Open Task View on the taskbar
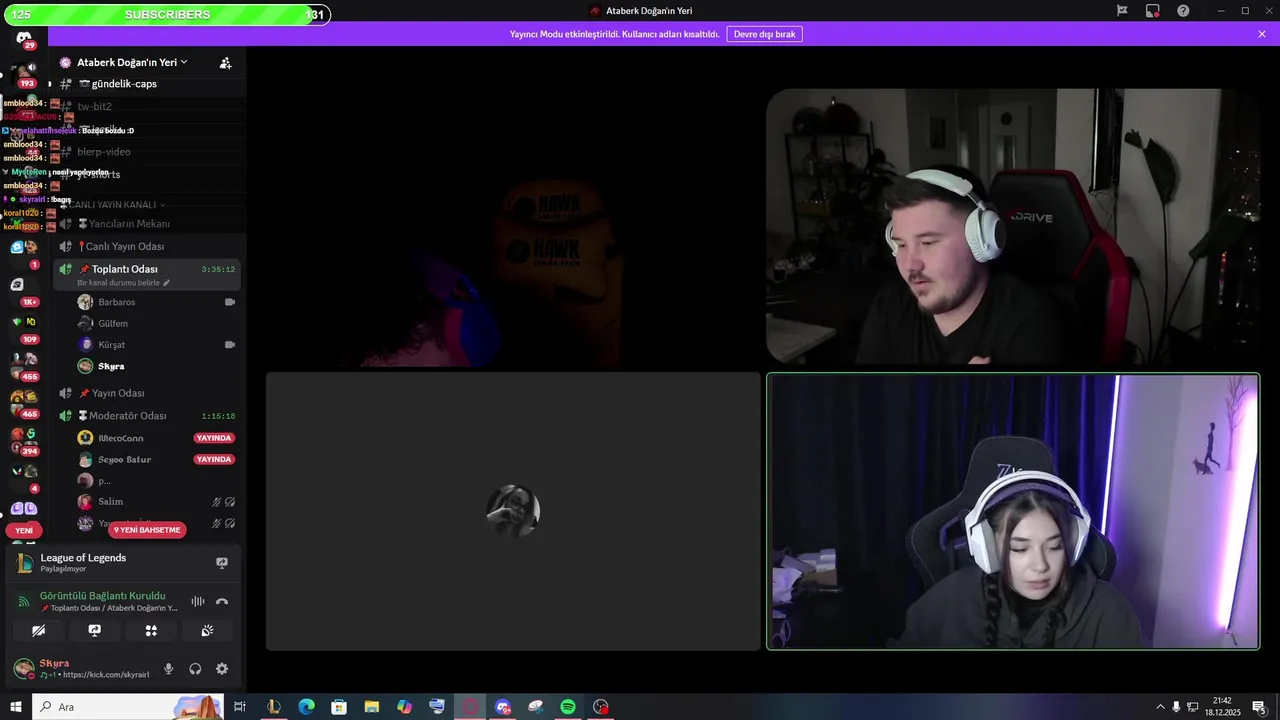The width and height of the screenshot is (1280, 720). 240,707
